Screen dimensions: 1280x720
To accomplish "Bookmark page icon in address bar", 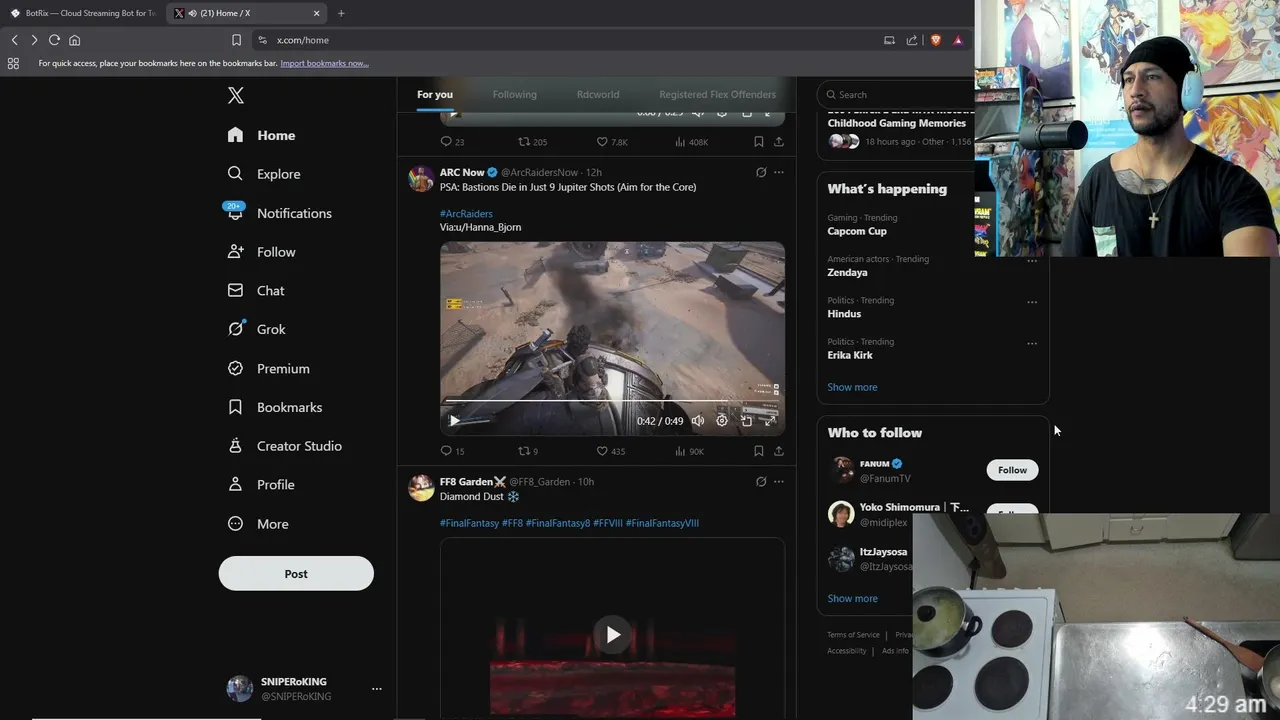I will point(236,40).
